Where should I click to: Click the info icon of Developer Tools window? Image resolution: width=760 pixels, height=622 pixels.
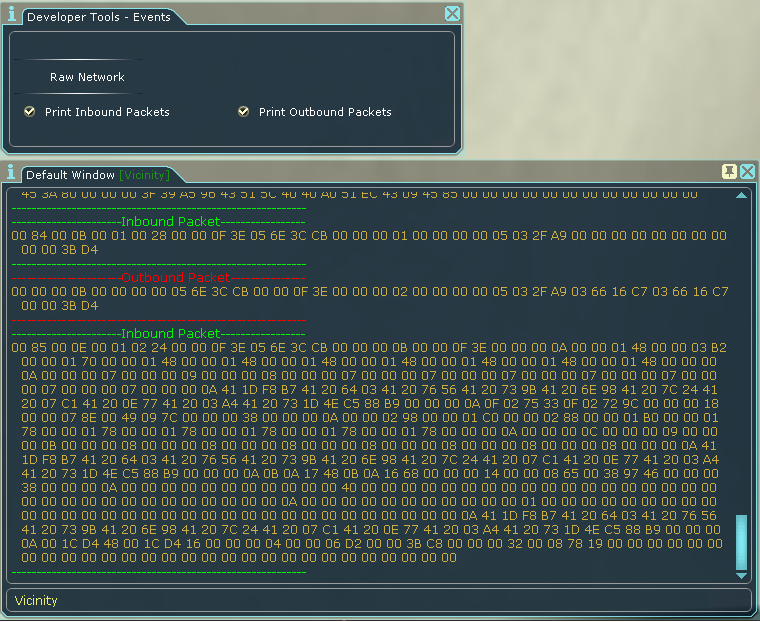[x=12, y=14]
